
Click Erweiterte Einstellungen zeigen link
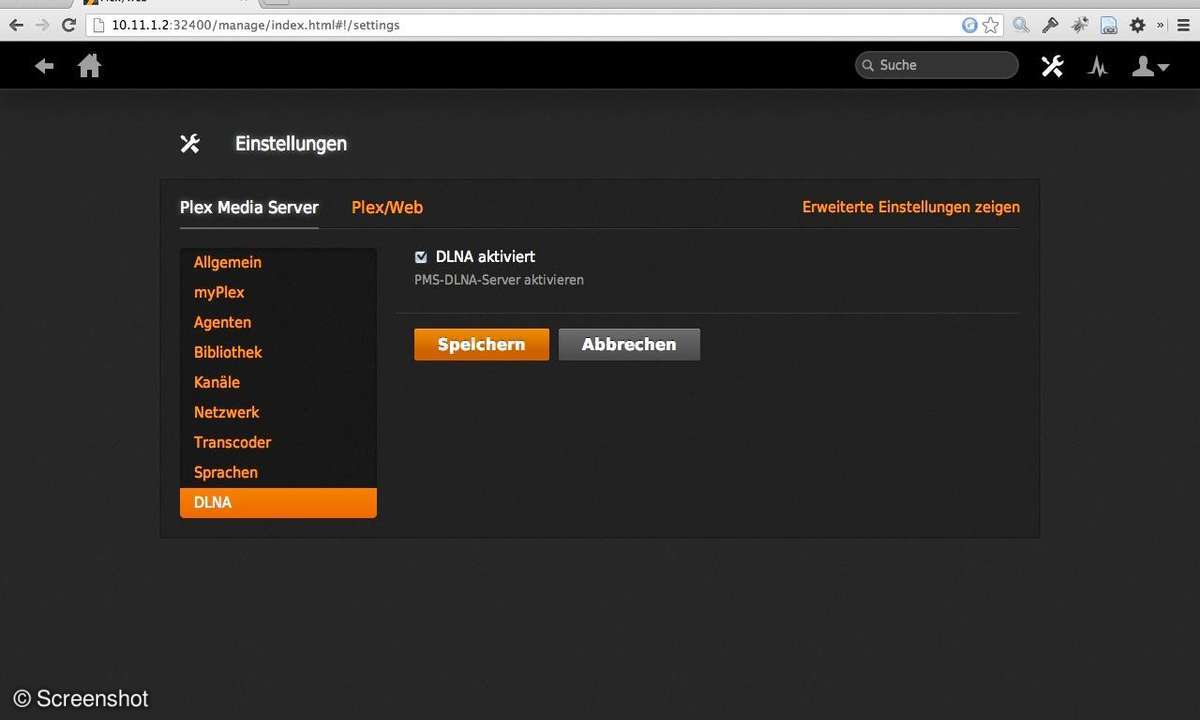(x=911, y=208)
